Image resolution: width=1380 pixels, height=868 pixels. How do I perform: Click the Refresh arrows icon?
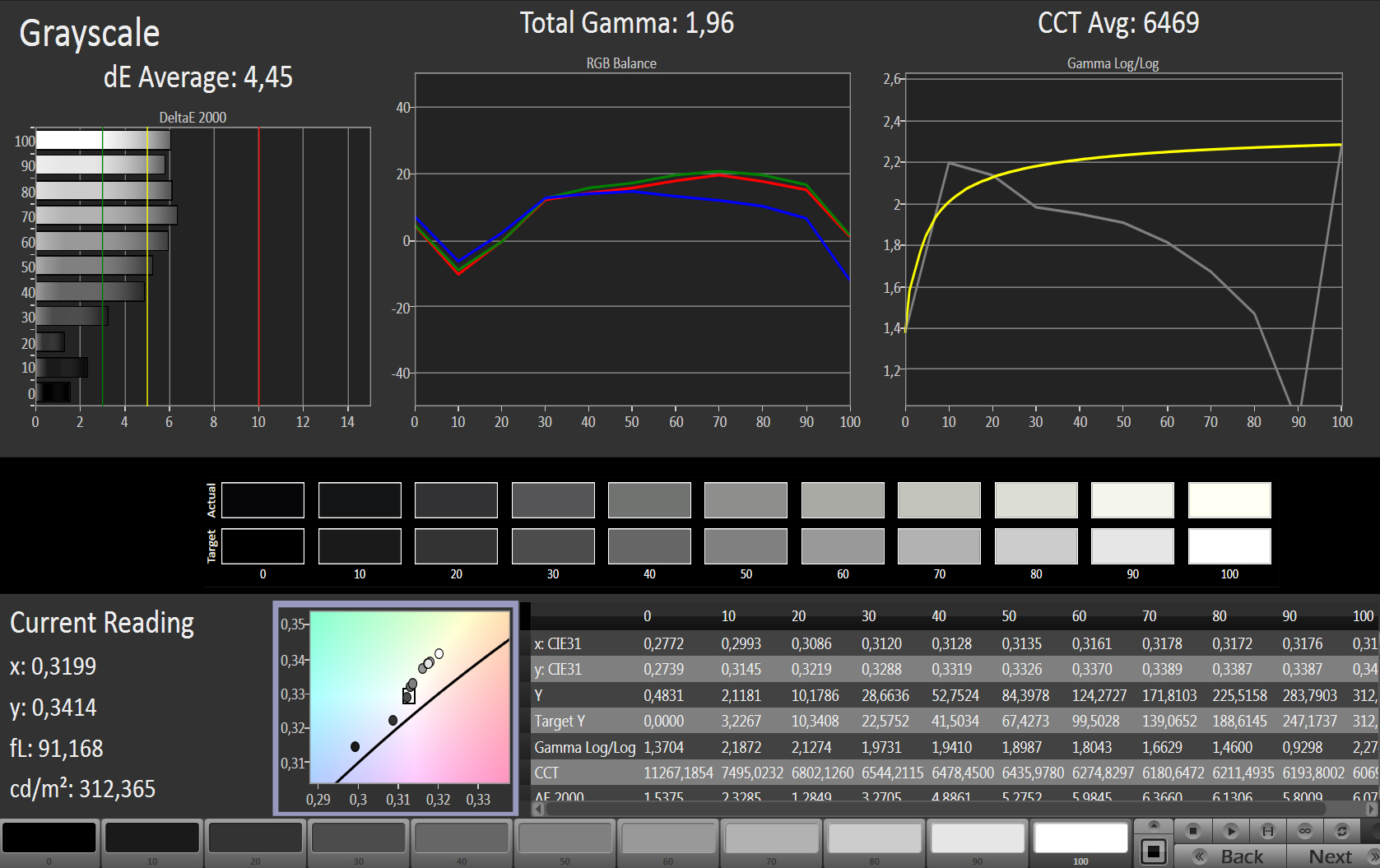point(1342,831)
